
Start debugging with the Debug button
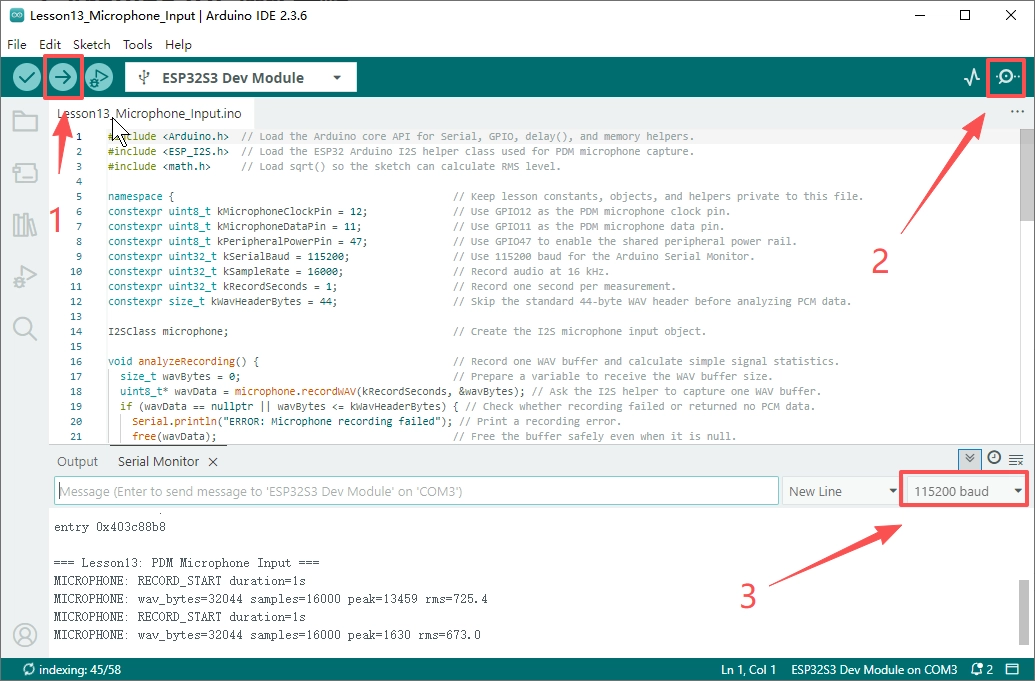coord(98,78)
